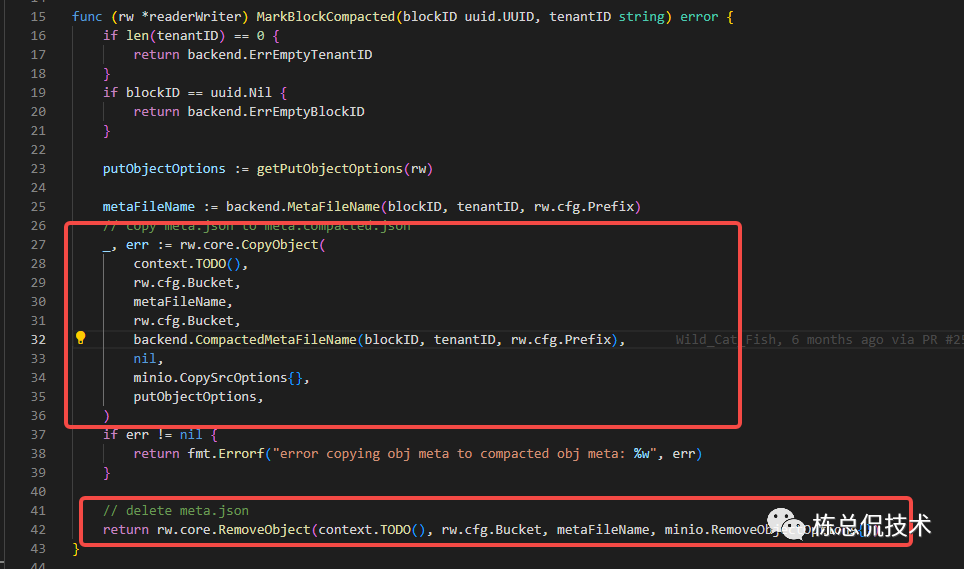Click the nil argument on line 33
Image resolution: width=964 pixels, height=569 pixels.
(x=144, y=358)
